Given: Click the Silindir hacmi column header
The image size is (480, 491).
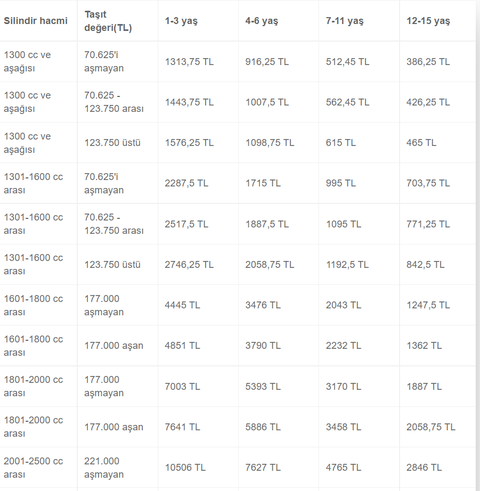Looking at the screenshot, I should 36,21.
